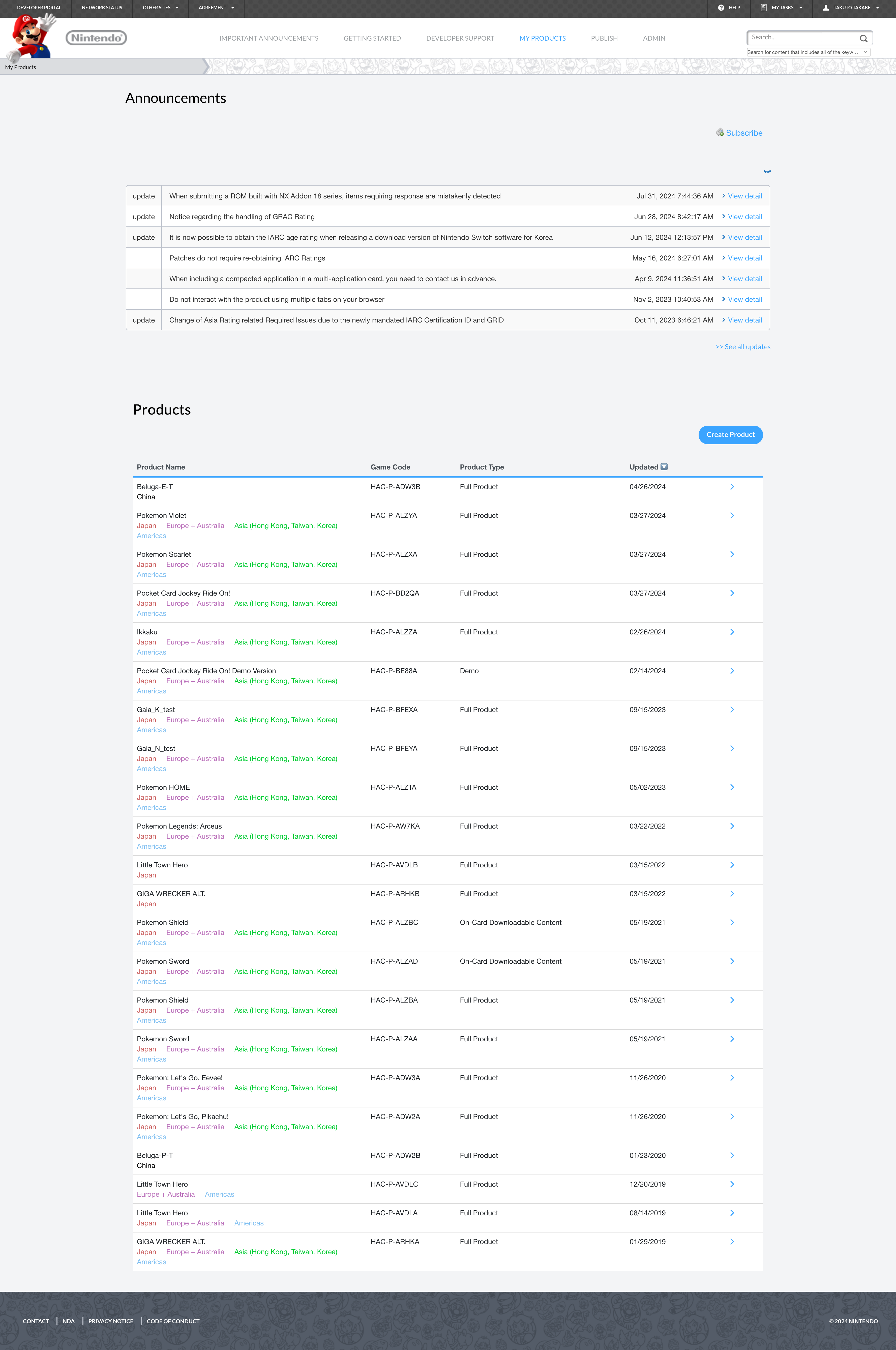Click the arrow for HAC-P-AVDLC row

pos(732,1184)
